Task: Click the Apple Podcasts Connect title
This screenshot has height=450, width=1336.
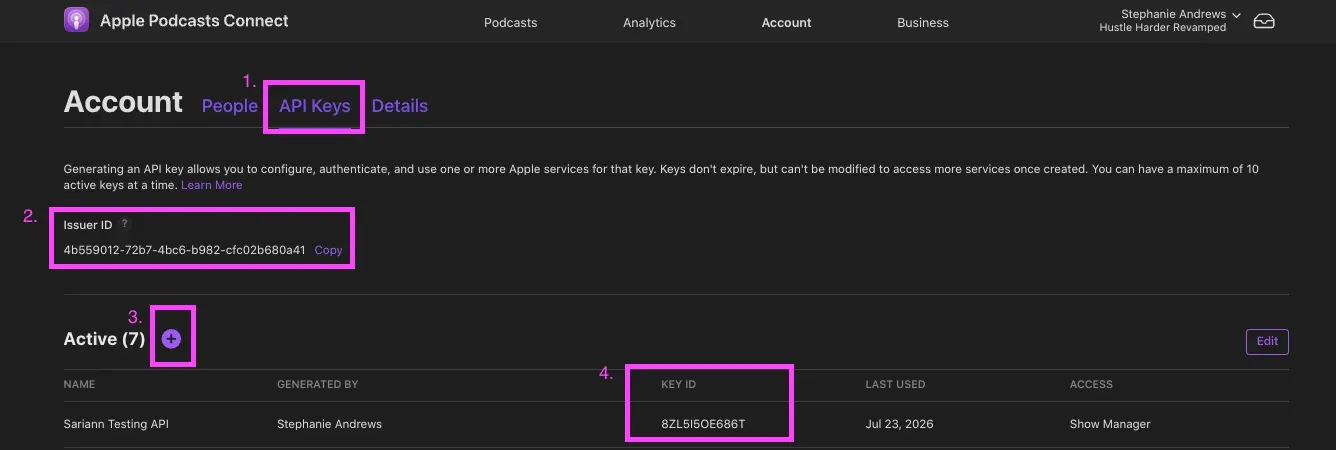Action: [194, 20]
